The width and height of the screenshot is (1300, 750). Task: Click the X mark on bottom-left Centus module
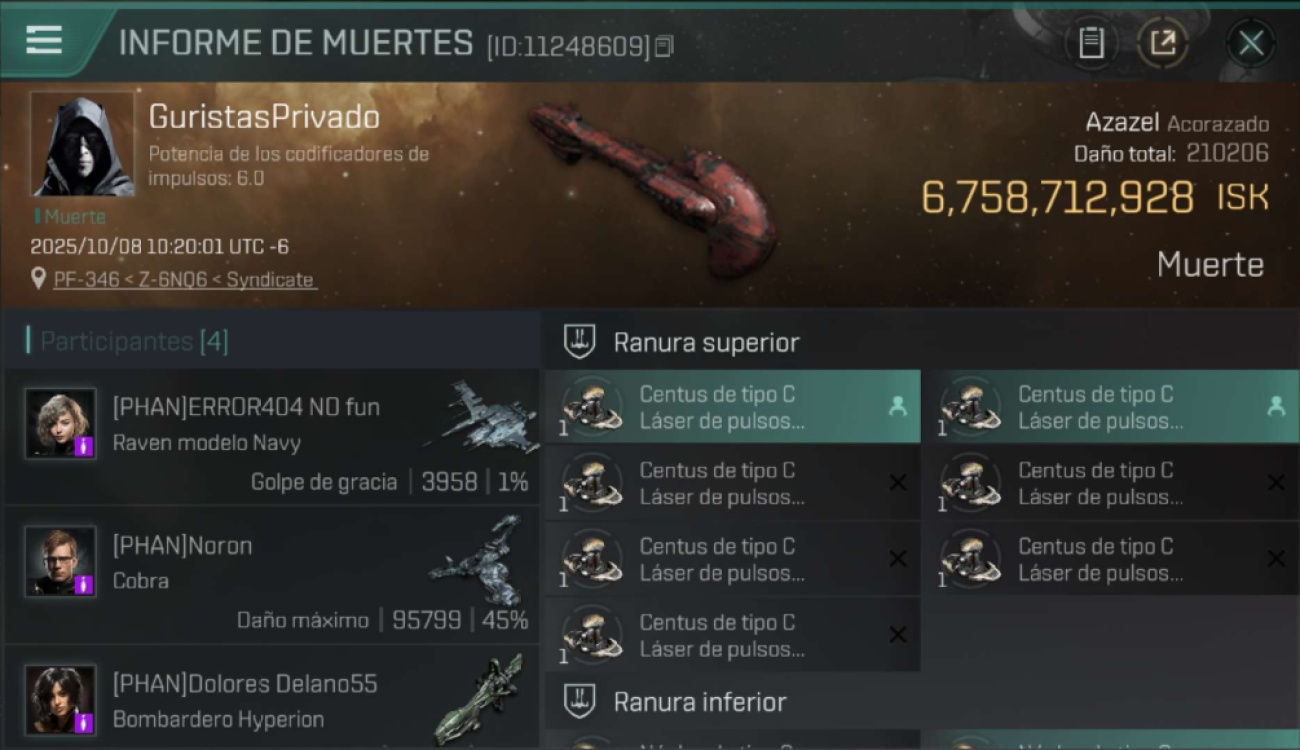click(x=898, y=635)
